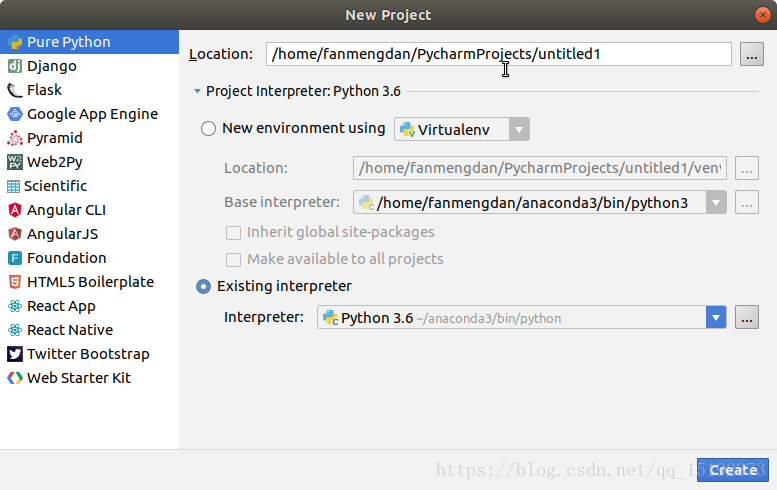This screenshot has height=490, width=777.
Task: Click the Twitter Bootstrap icon
Action: point(15,354)
